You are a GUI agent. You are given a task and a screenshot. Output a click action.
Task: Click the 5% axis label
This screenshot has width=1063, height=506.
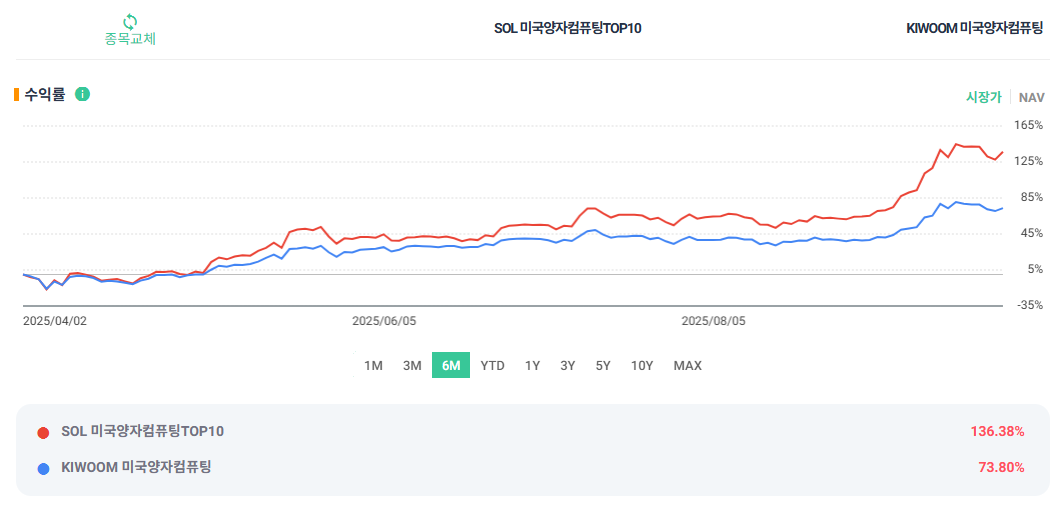(1035, 269)
